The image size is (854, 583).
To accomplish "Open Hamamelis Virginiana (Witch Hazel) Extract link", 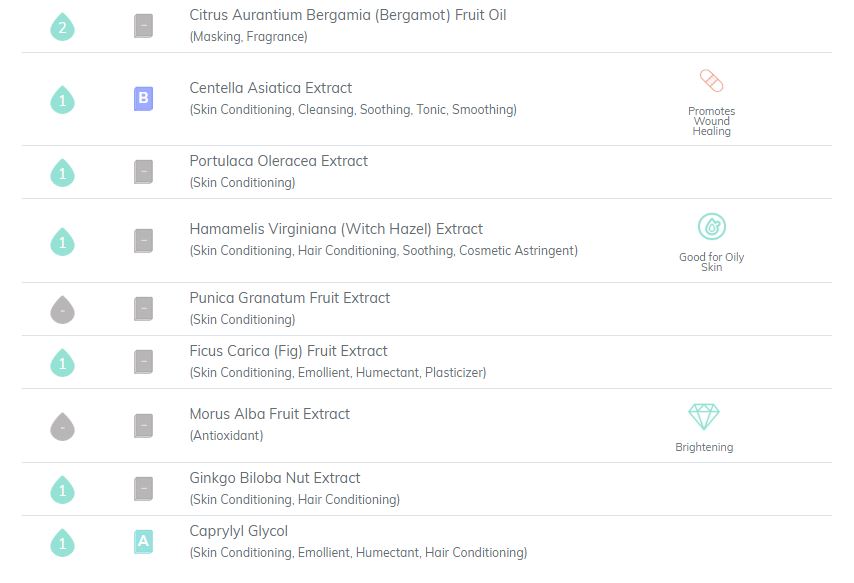I will [x=336, y=229].
